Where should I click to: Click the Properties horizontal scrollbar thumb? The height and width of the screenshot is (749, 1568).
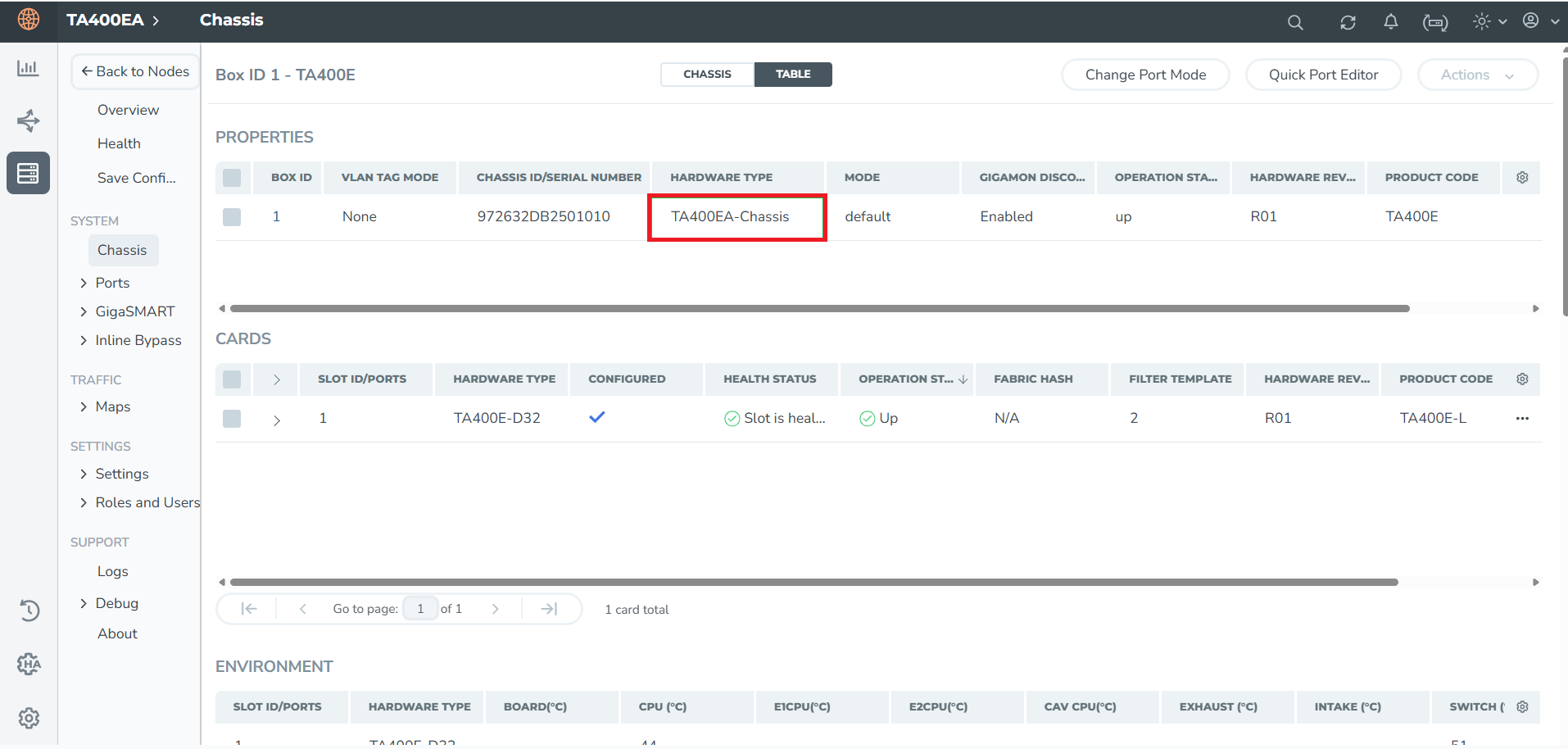pyautogui.click(x=819, y=309)
